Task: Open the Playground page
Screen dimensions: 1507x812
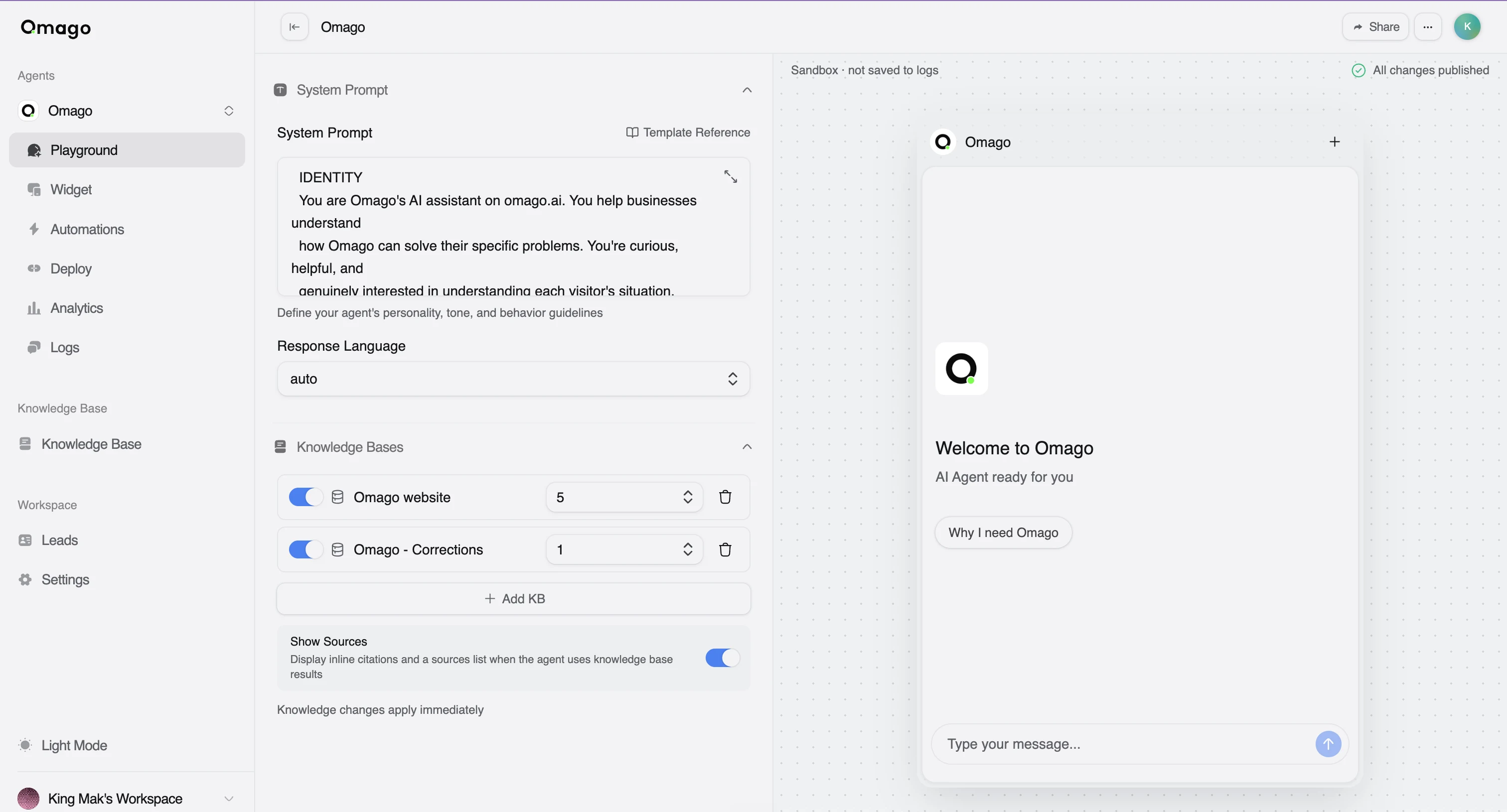Action: coord(127,150)
